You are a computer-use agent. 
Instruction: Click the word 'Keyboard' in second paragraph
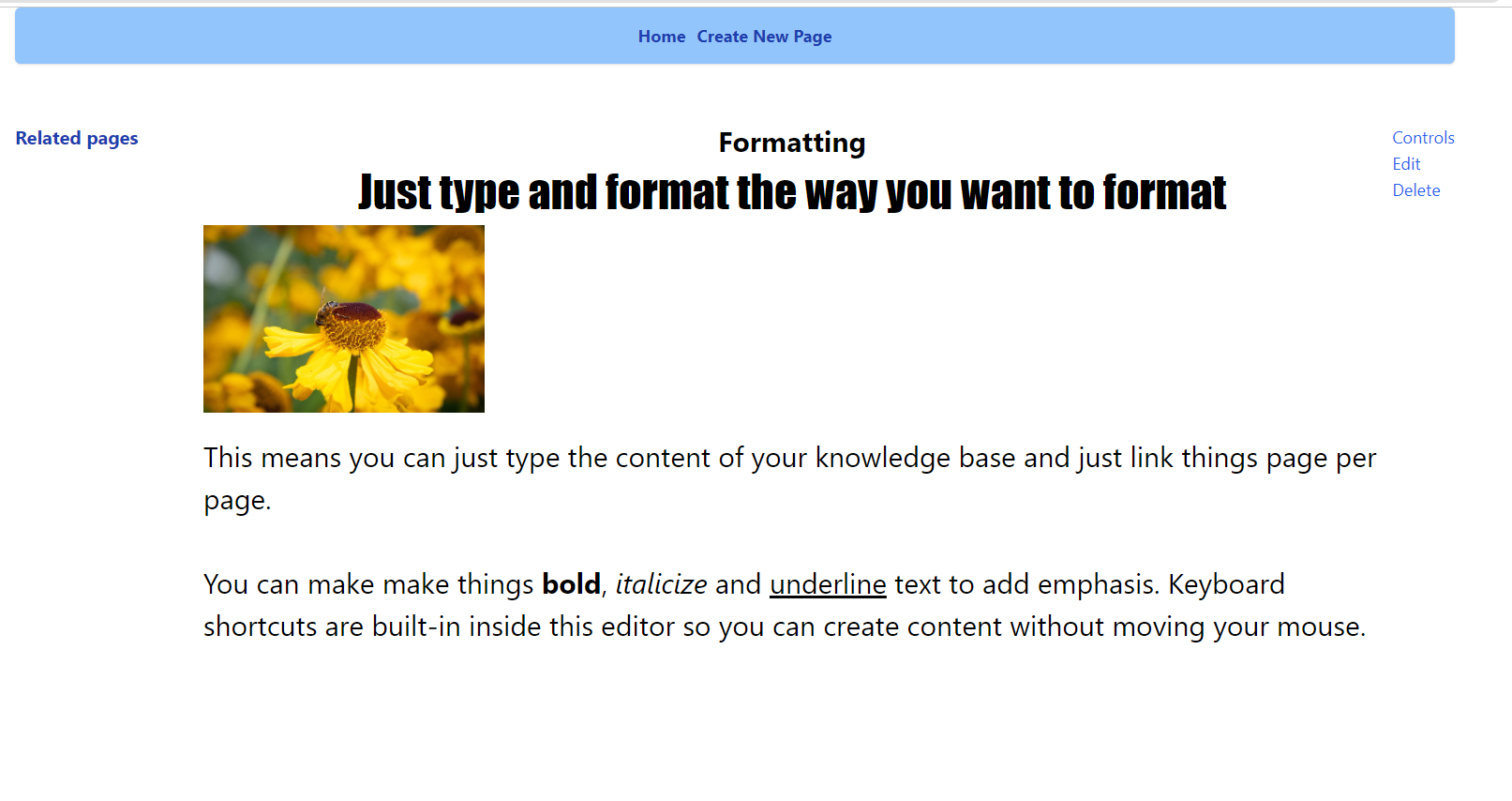pos(1226,584)
